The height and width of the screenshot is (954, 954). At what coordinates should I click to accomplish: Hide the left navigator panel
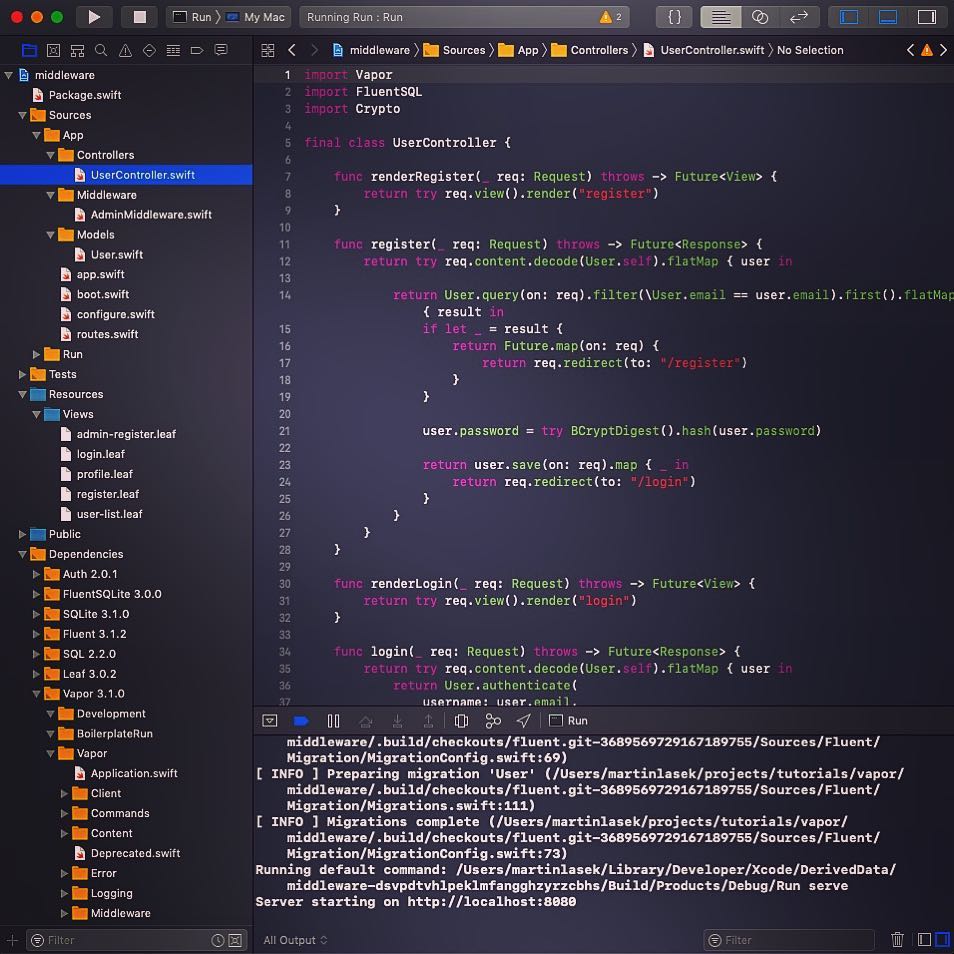point(850,17)
